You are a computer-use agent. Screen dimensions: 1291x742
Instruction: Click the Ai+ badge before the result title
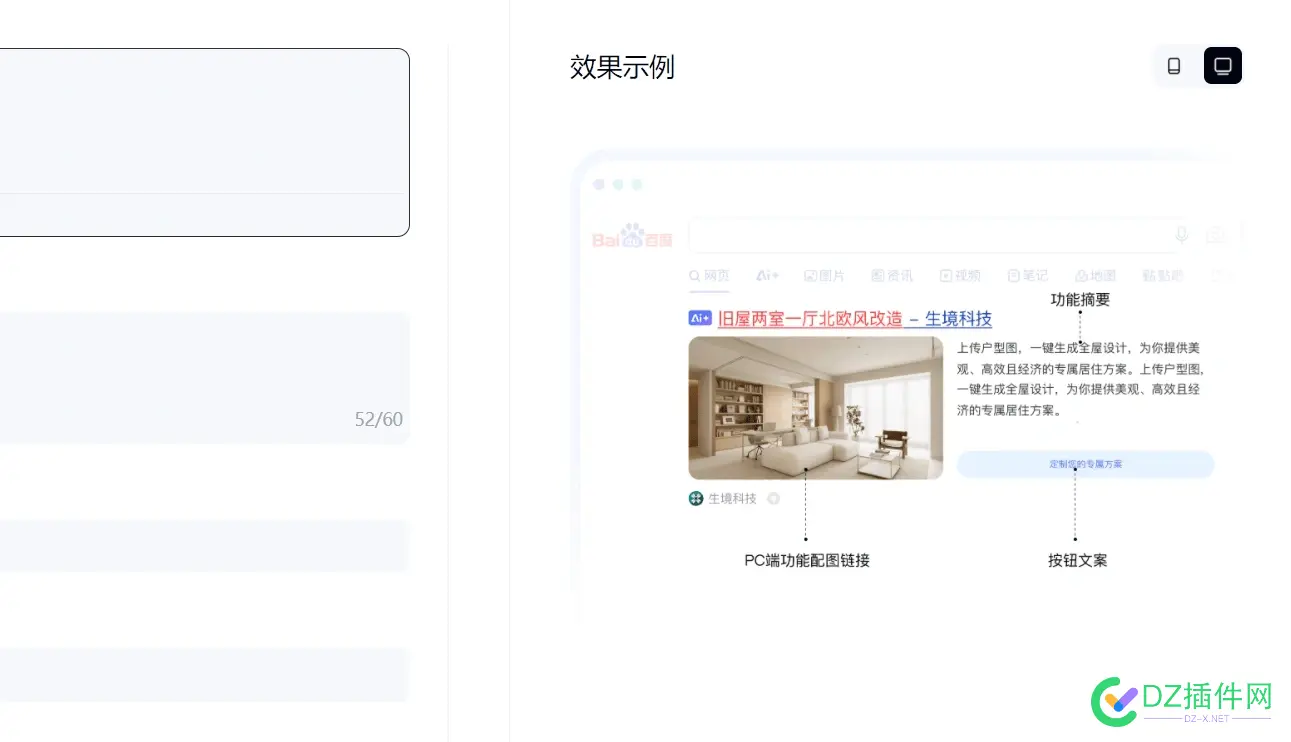pos(700,317)
